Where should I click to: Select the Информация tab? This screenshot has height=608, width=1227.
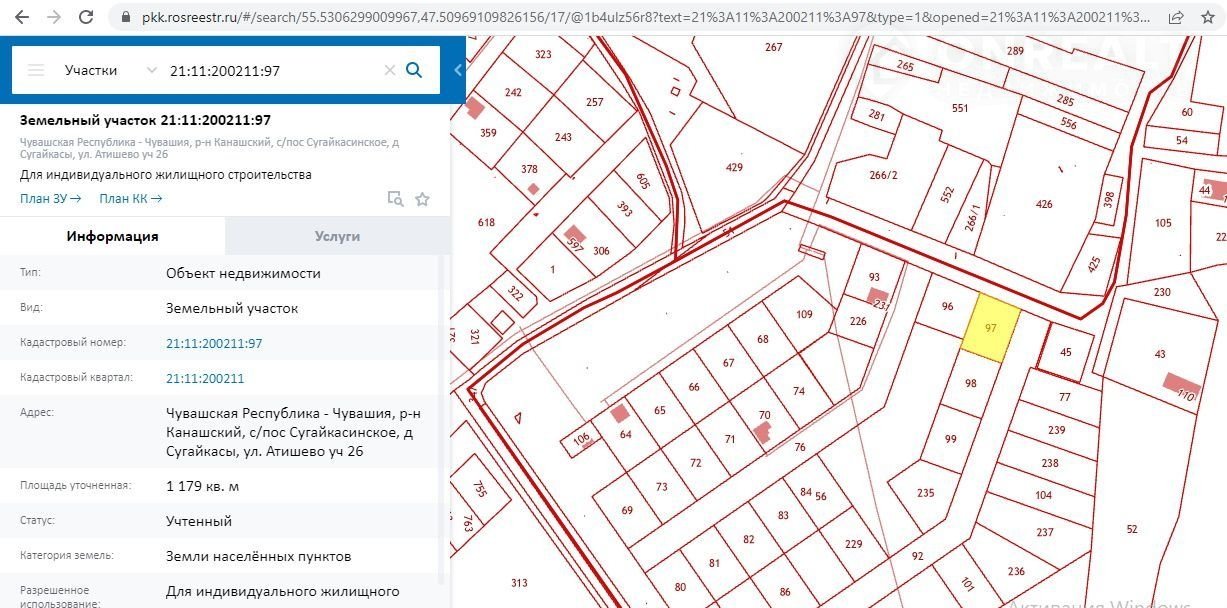pos(112,236)
